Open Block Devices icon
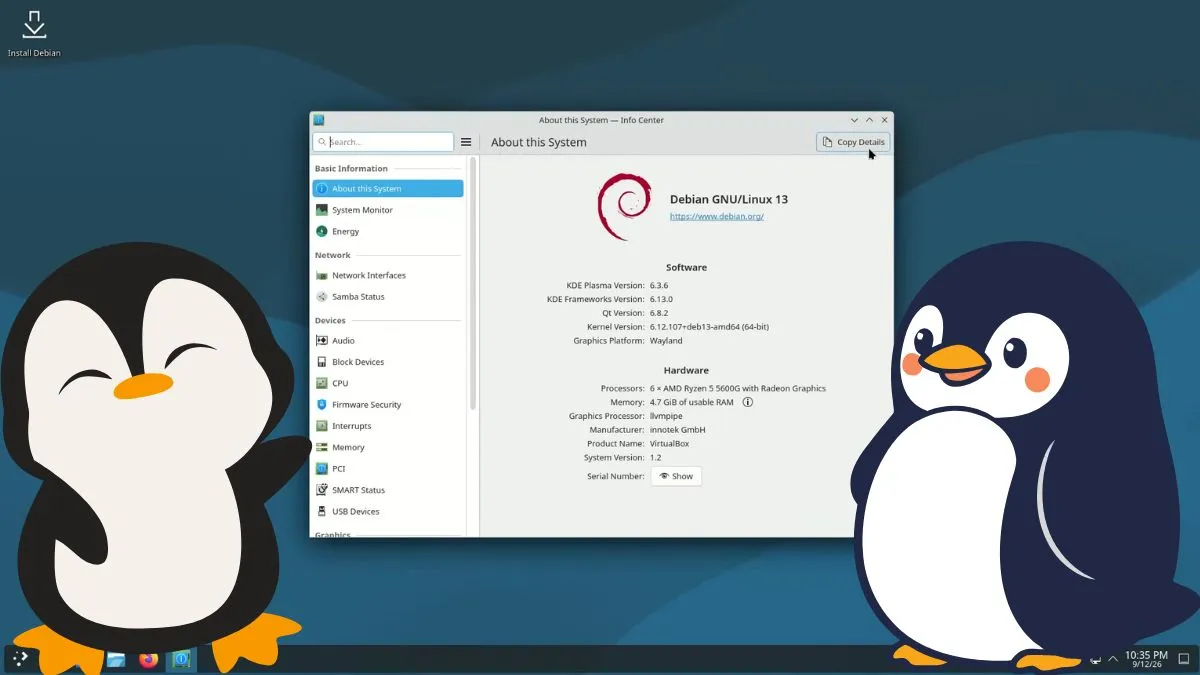This screenshot has width=1200, height=675. pyautogui.click(x=322, y=362)
